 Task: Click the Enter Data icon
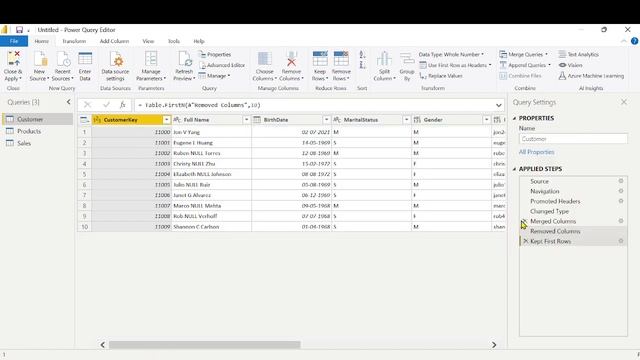tap(85, 59)
